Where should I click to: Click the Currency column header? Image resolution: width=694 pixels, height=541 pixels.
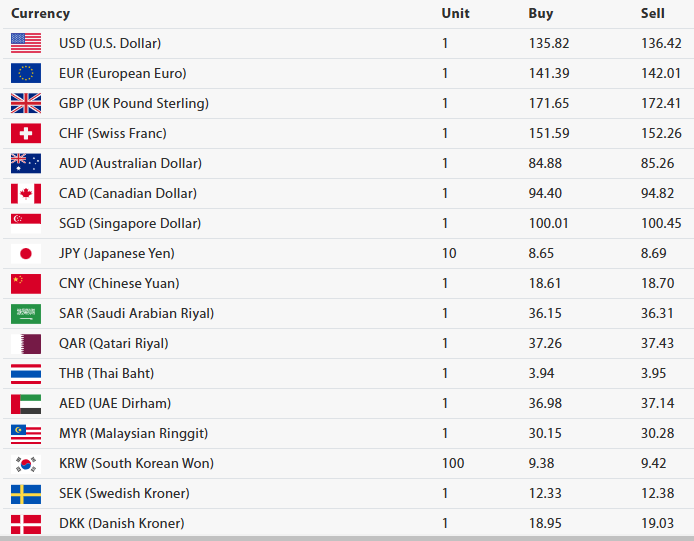coord(40,14)
